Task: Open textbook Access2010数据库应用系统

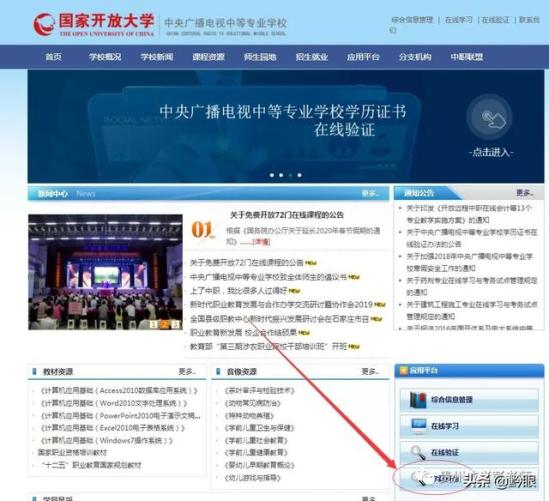Action: tap(119, 391)
